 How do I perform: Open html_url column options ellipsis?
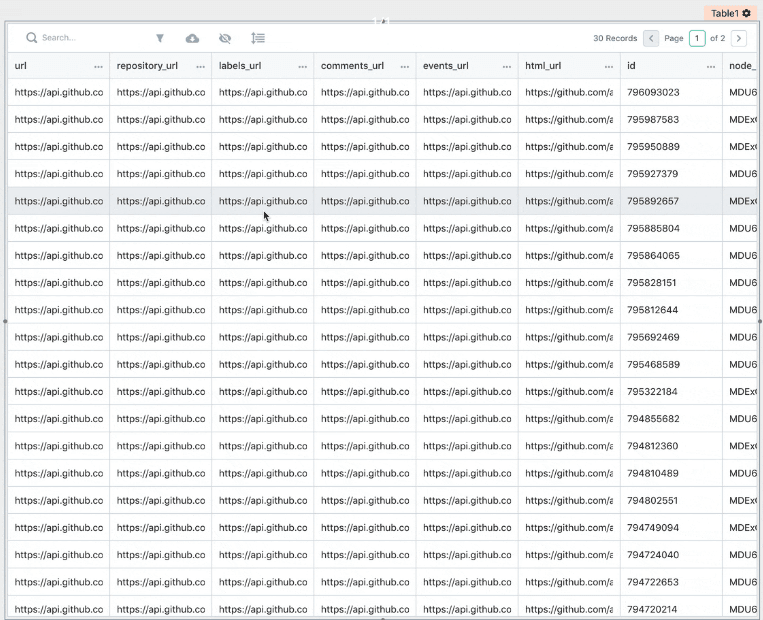click(x=609, y=67)
